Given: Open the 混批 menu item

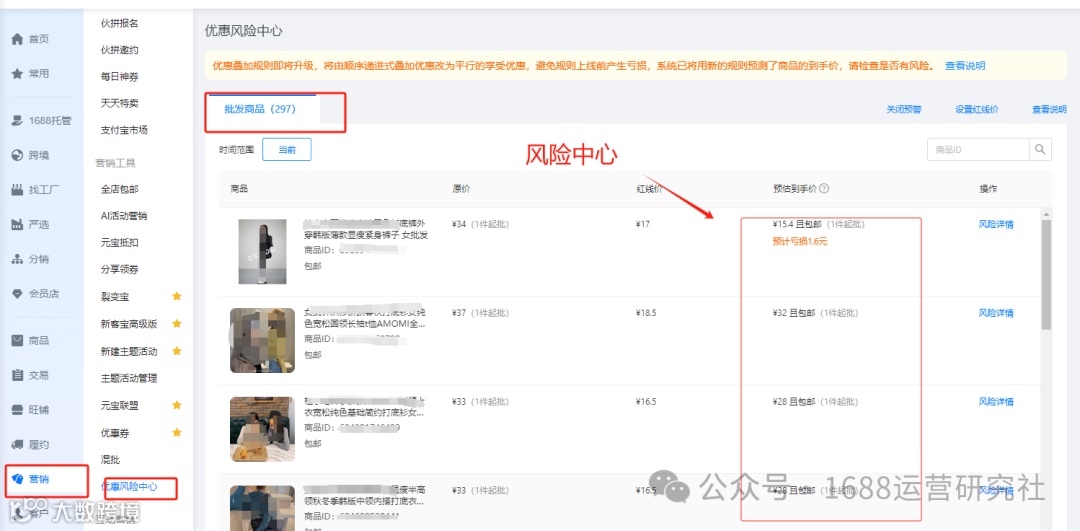Looking at the screenshot, I should click(x=110, y=459).
